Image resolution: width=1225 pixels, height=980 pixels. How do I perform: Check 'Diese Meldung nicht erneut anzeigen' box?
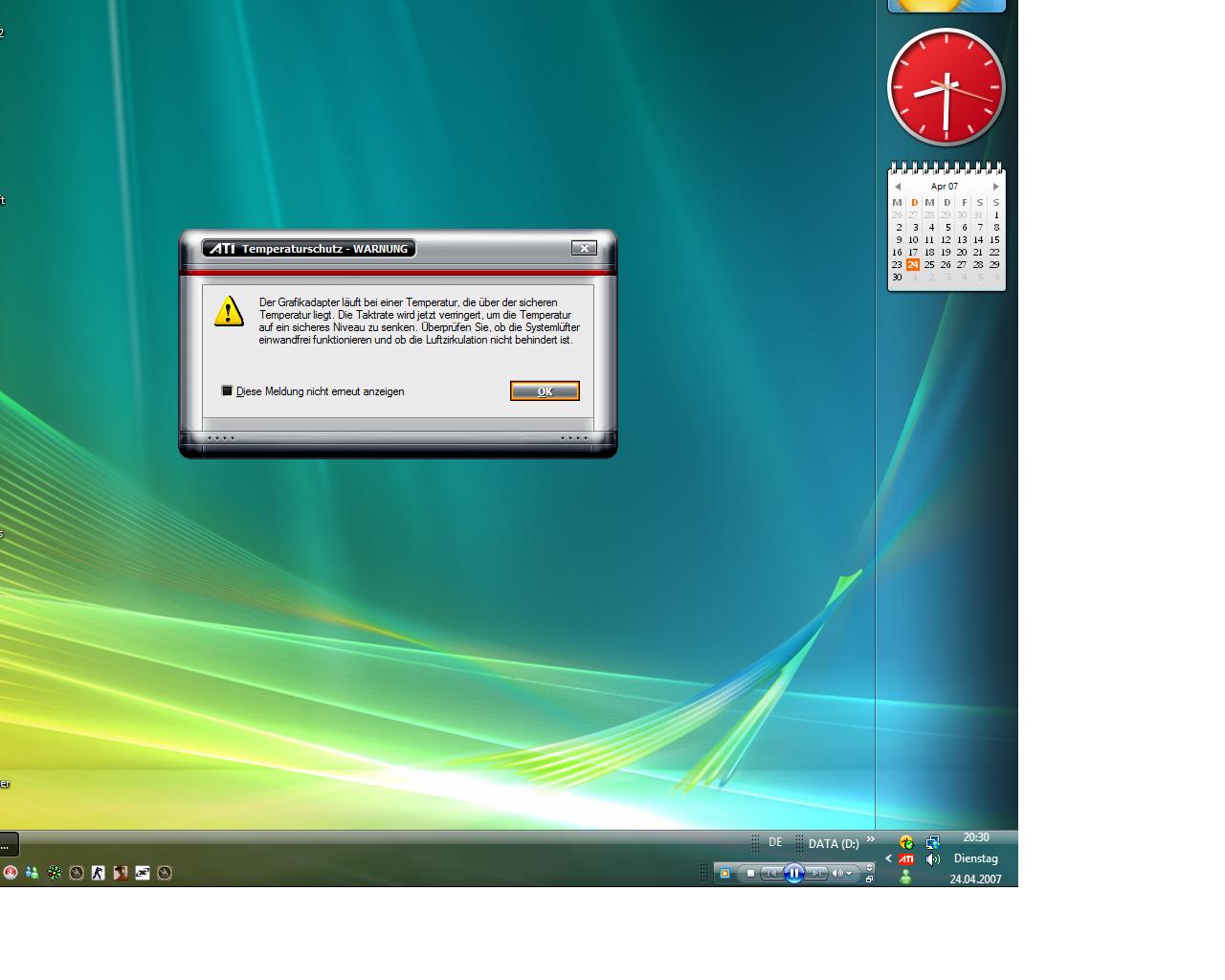(x=227, y=390)
